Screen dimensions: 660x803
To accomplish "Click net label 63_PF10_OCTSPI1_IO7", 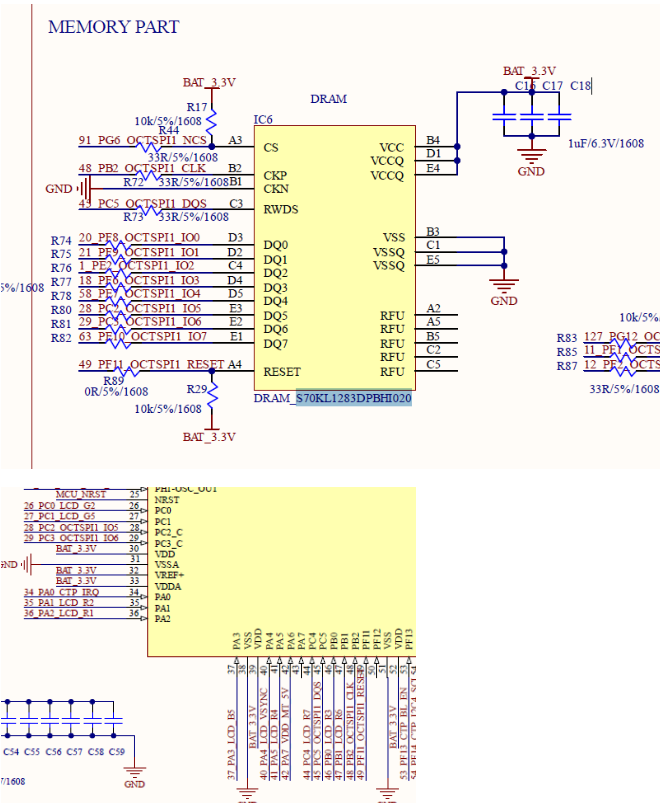I will point(142,336).
